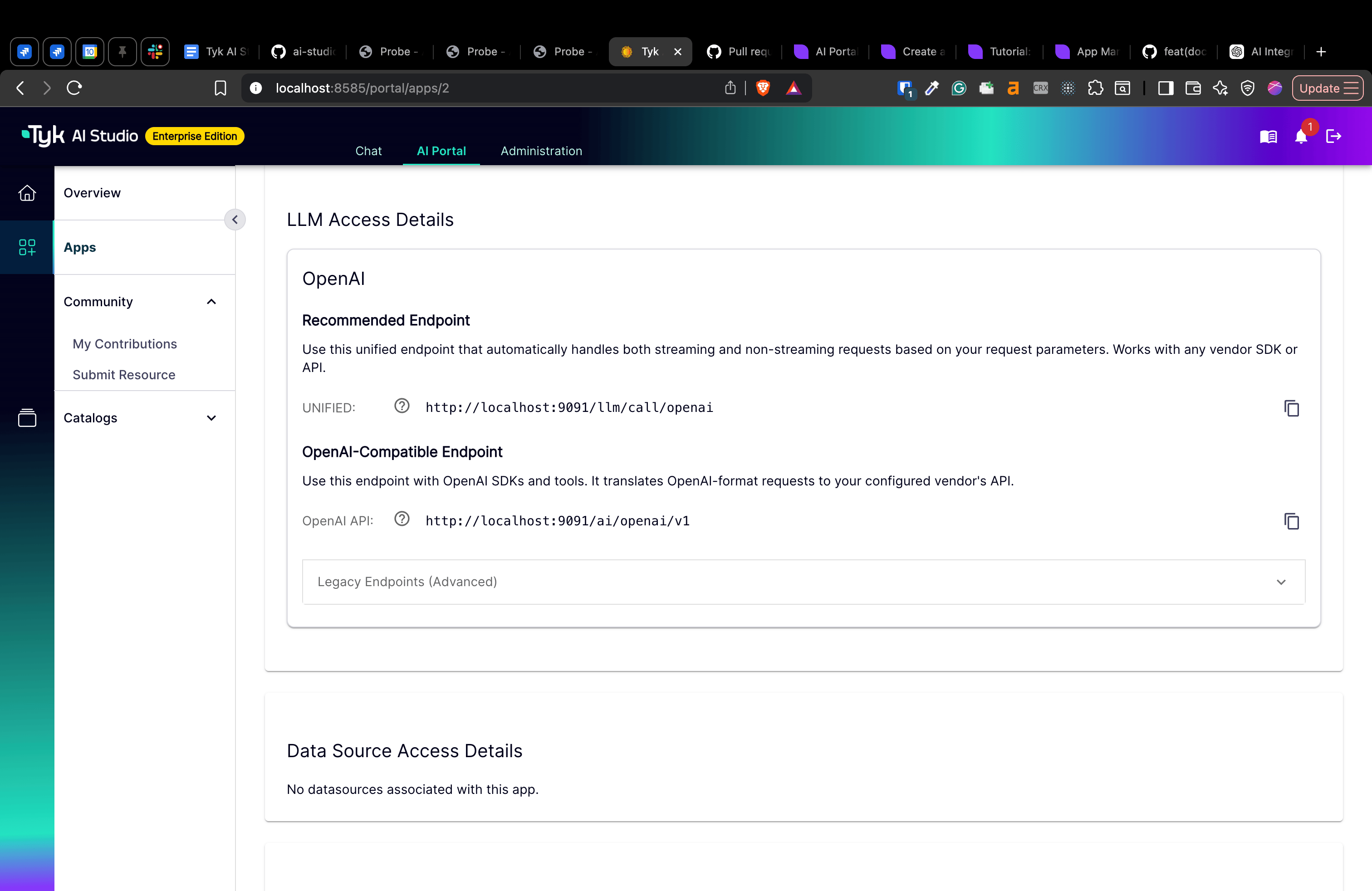Copy the UNIFIED endpoint URL
The image size is (1372, 891).
[1291, 408]
